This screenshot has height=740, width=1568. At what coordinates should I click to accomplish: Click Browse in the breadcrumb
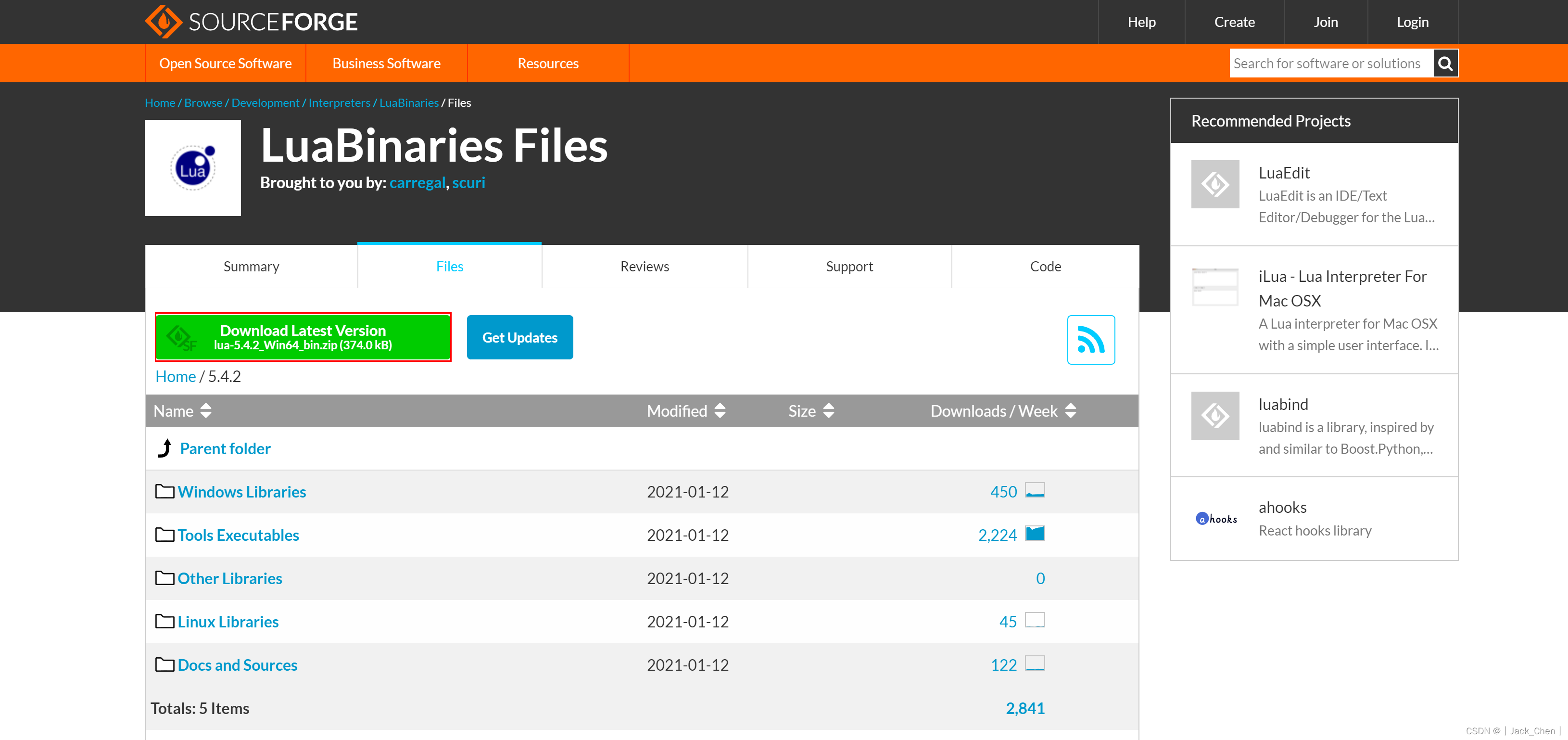(203, 102)
